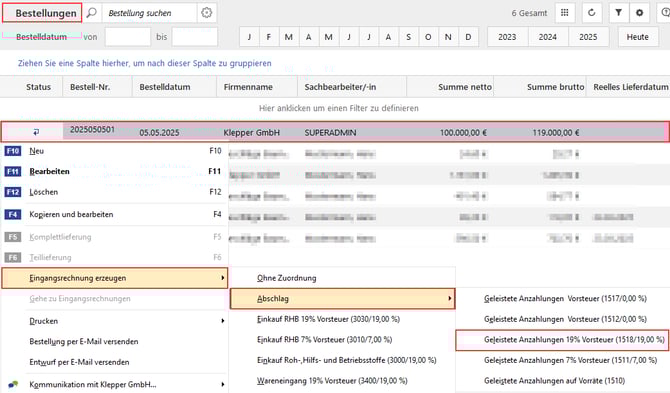Image resolution: width=670 pixels, height=393 pixels.
Task: Filter by October with O month button
Action: pyautogui.click(x=428, y=37)
